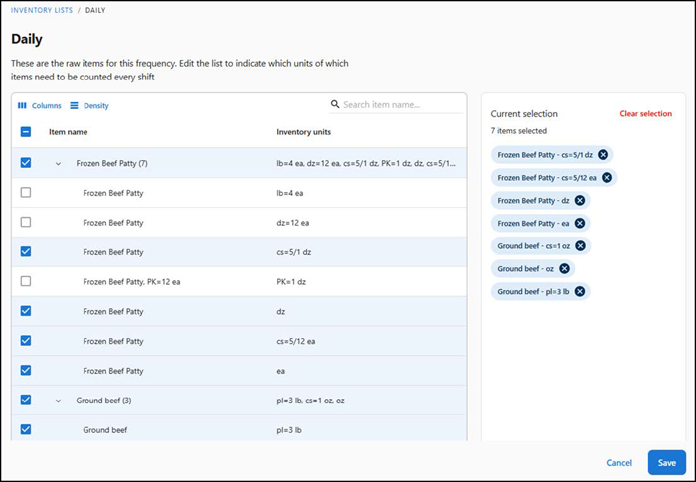The height and width of the screenshot is (482, 696).
Task: Remove the 'Frozen Beef Patty - cs=5/12 ea' chip
Action: [x=606, y=178]
